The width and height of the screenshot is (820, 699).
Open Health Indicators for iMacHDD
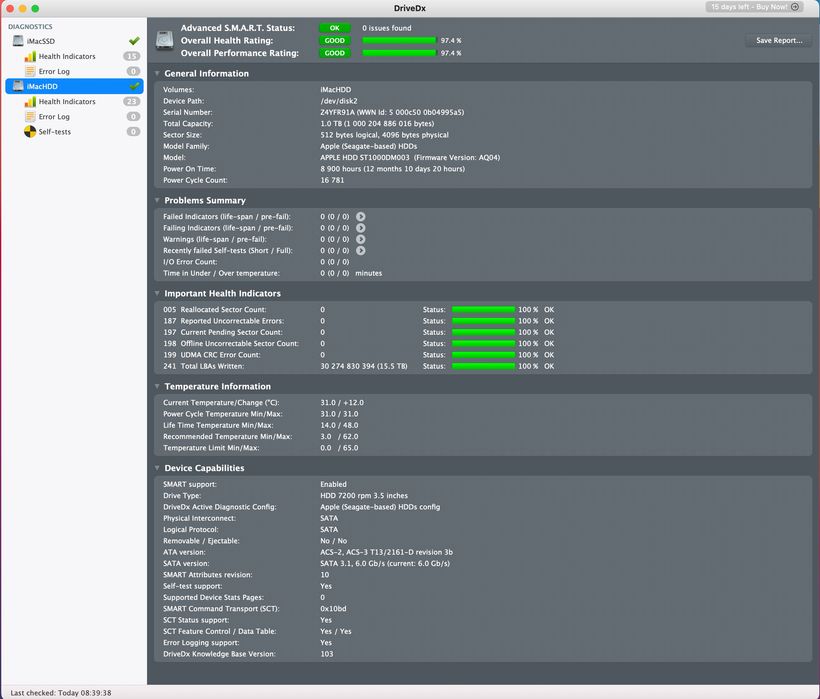(67, 102)
